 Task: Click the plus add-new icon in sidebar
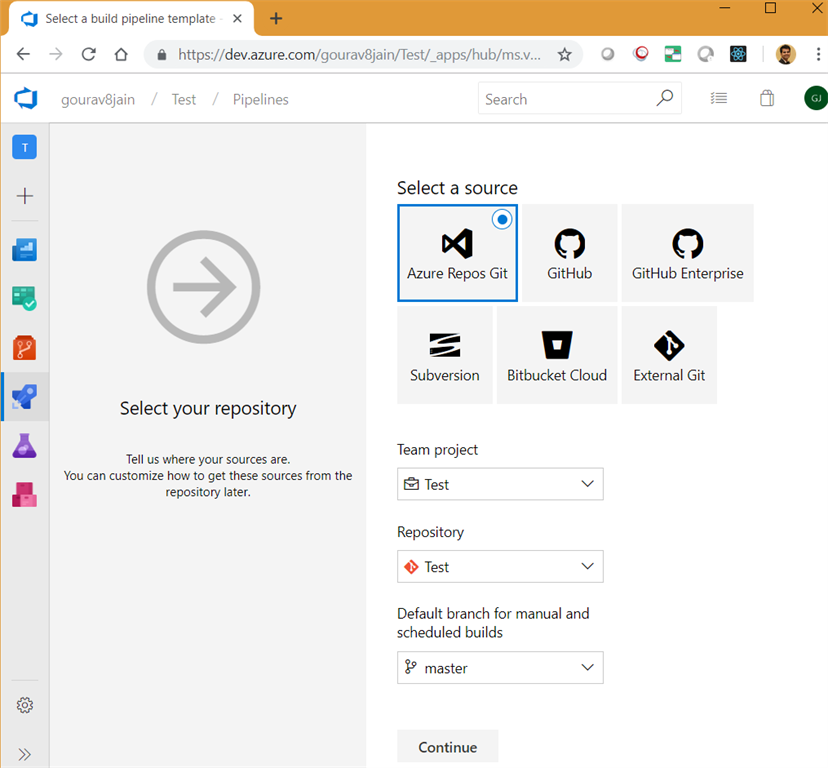coord(24,196)
